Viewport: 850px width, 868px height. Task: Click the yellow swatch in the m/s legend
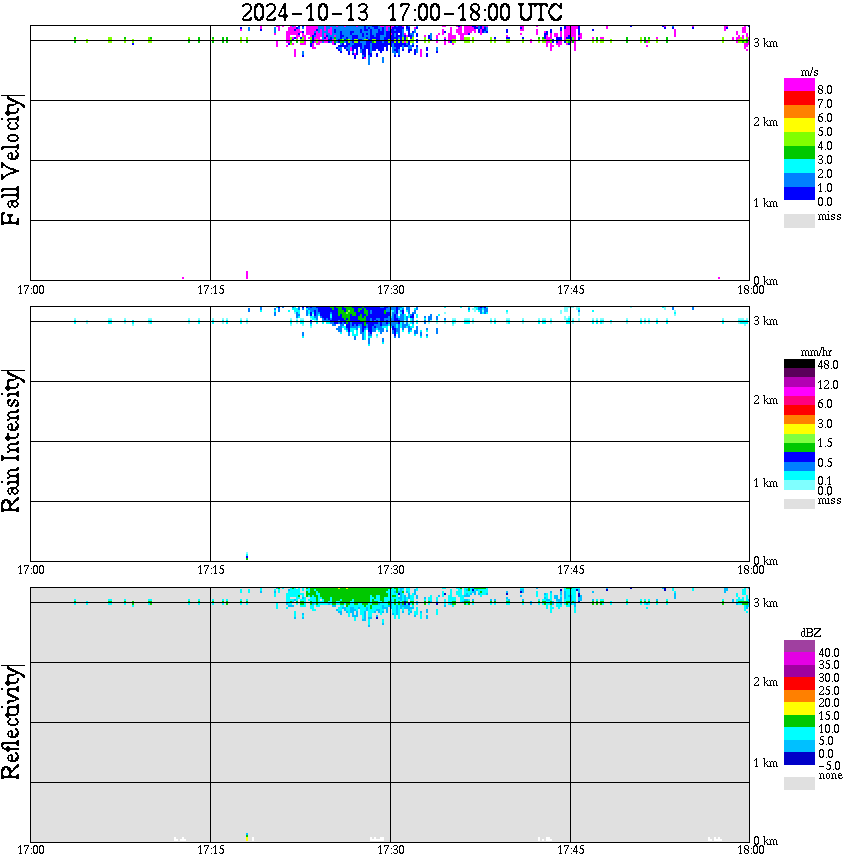click(x=799, y=125)
